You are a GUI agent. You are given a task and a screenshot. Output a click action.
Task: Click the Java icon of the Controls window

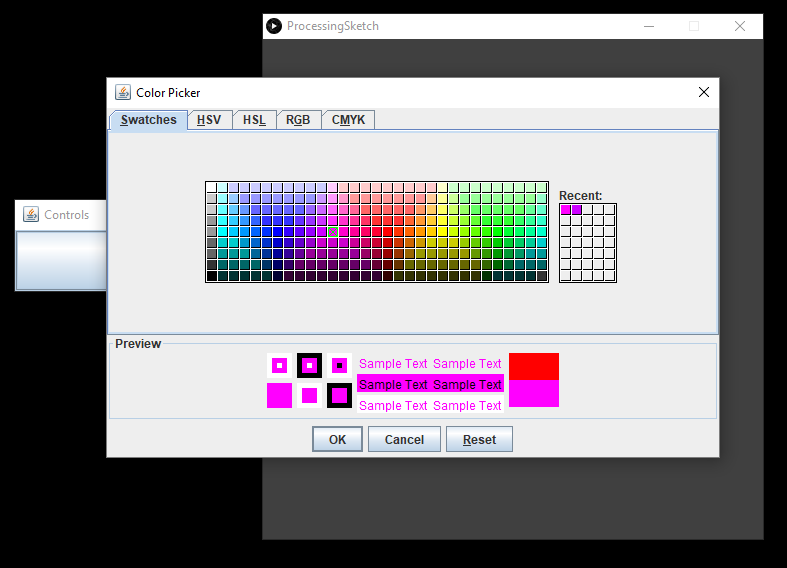pos(31,214)
